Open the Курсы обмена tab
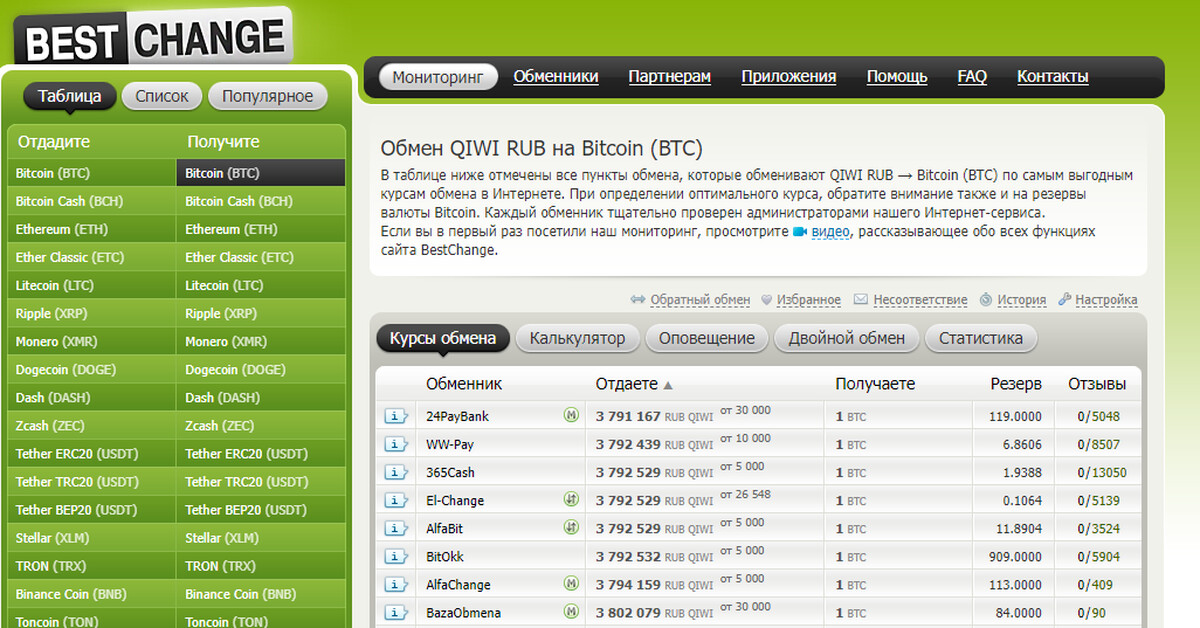 [x=443, y=338]
